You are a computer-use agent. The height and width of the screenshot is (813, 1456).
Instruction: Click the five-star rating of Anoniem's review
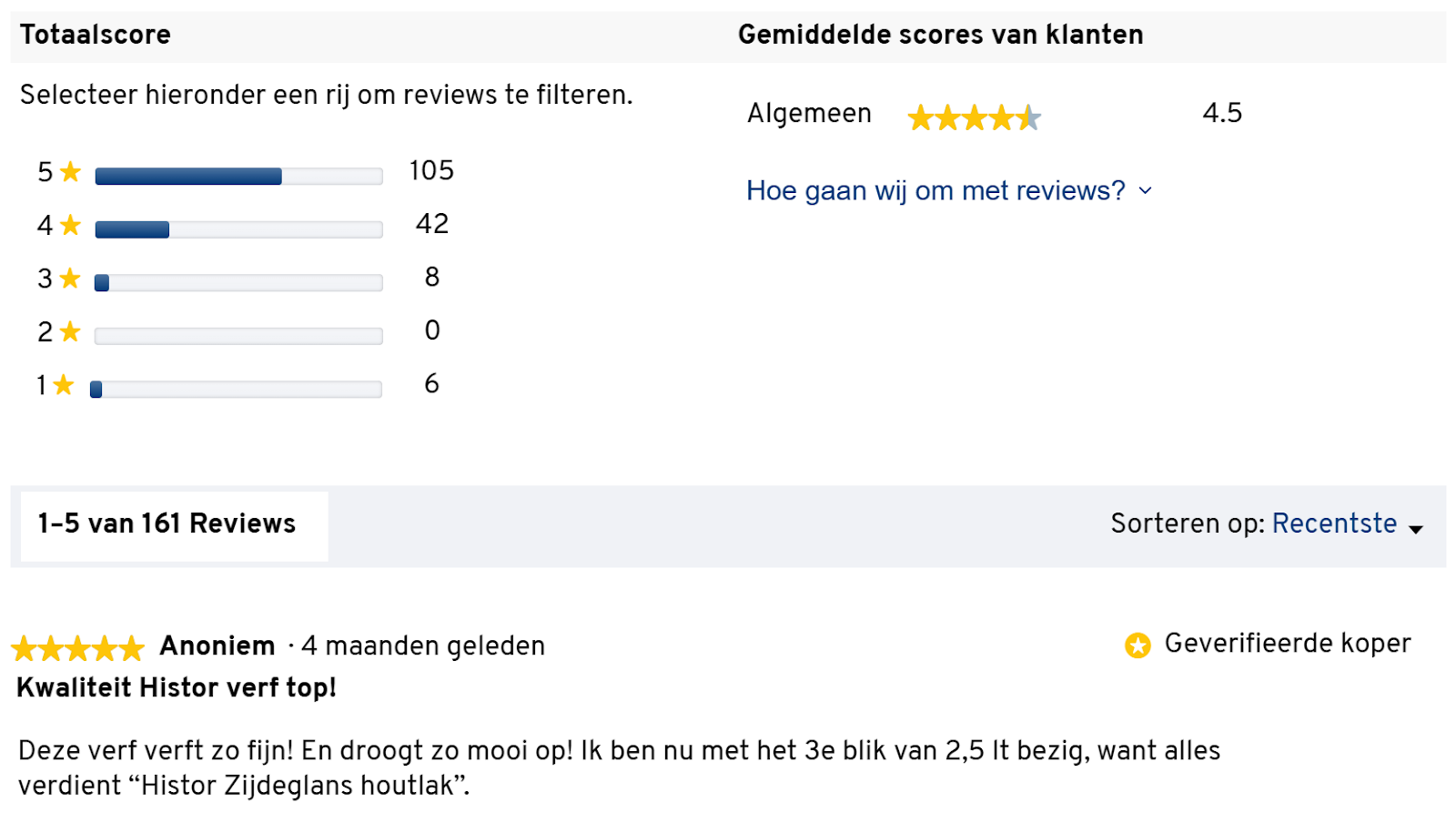pyautogui.click(x=77, y=648)
